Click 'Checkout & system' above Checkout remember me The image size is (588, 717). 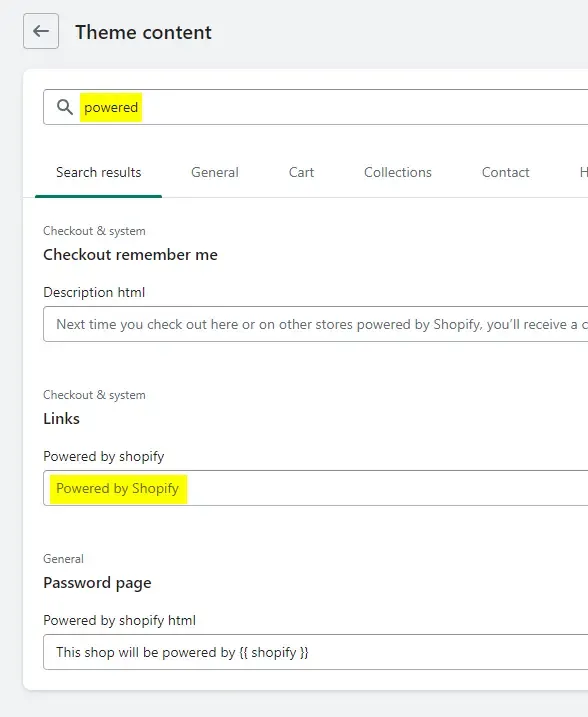click(94, 231)
